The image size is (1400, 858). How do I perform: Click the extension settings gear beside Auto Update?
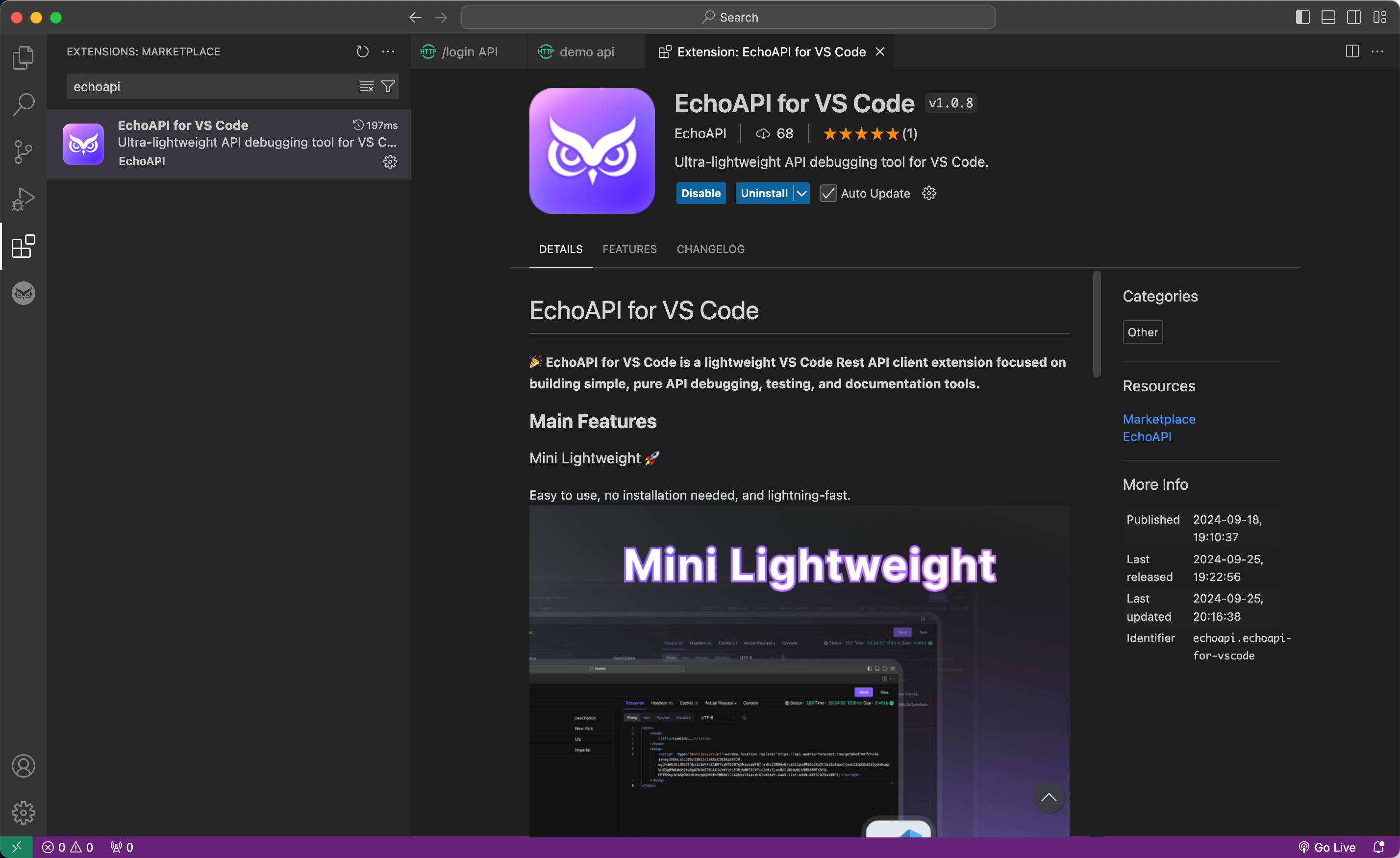(x=929, y=193)
